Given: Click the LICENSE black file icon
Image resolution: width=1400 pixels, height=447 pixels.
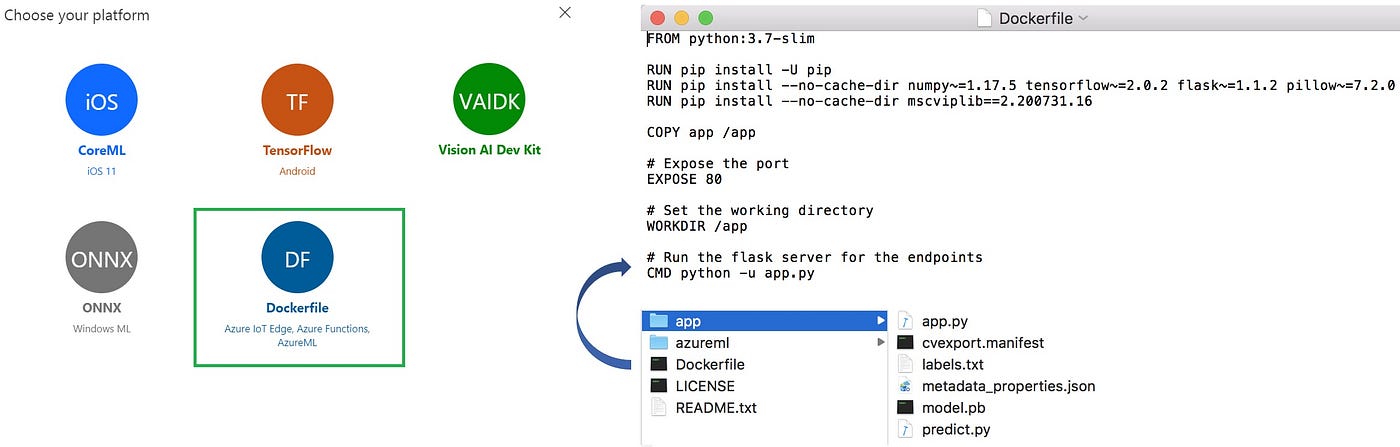Looking at the screenshot, I should click(658, 386).
